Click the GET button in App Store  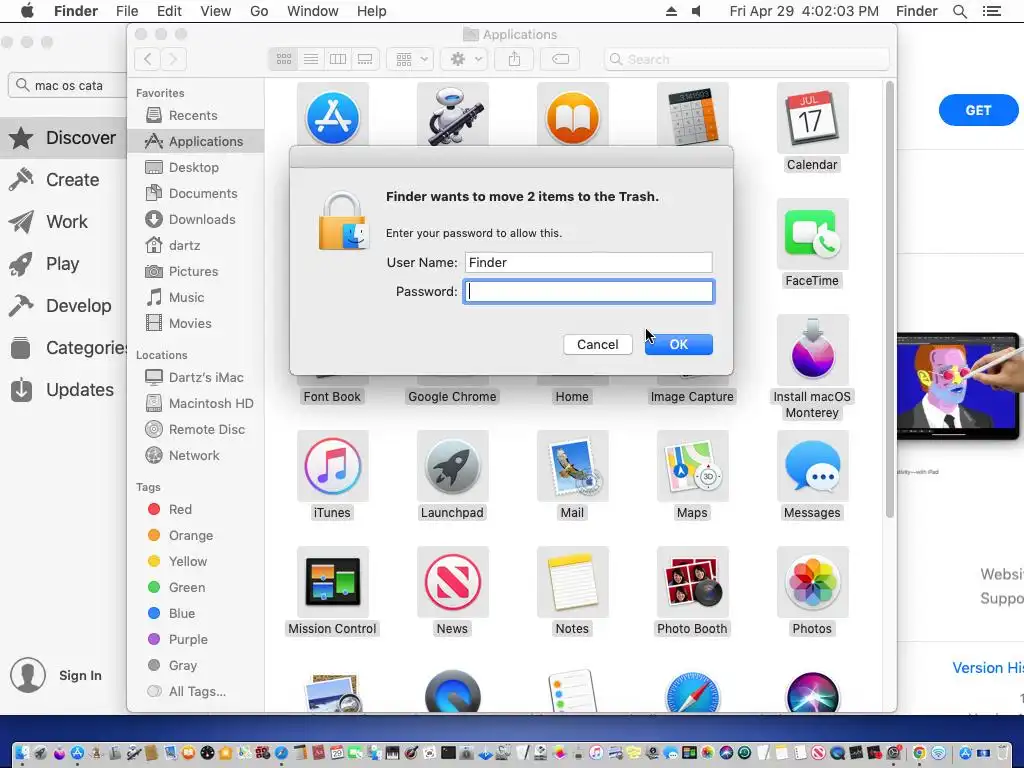click(x=978, y=110)
